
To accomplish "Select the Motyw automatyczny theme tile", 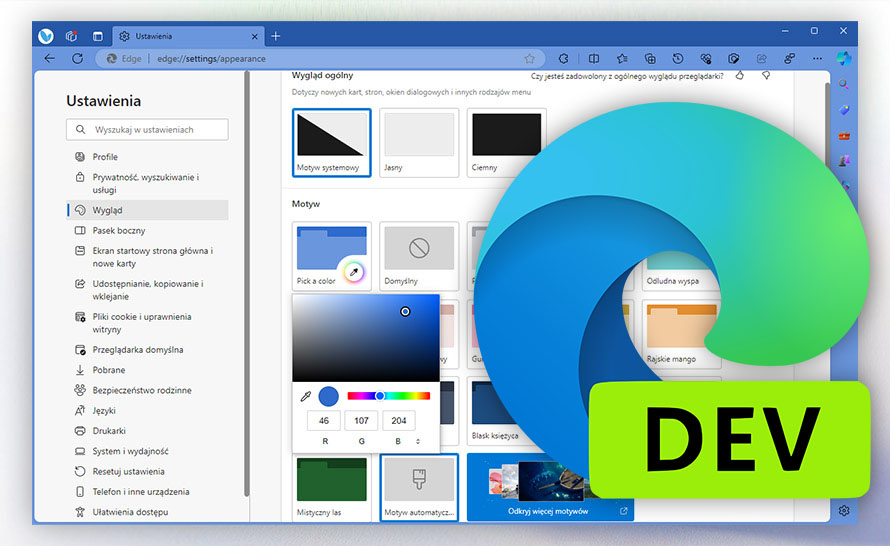I will click(419, 488).
